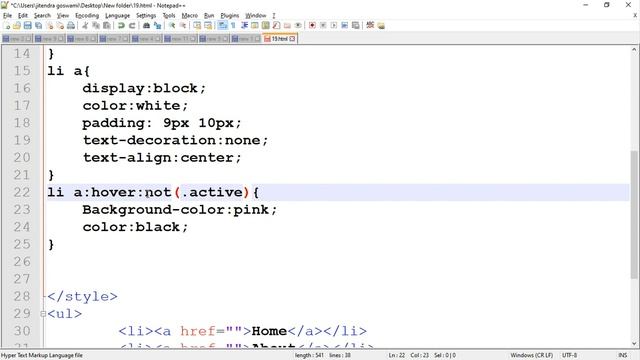640x360 pixels.
Task: Open the Replace dialog icon
Action: 157,26
